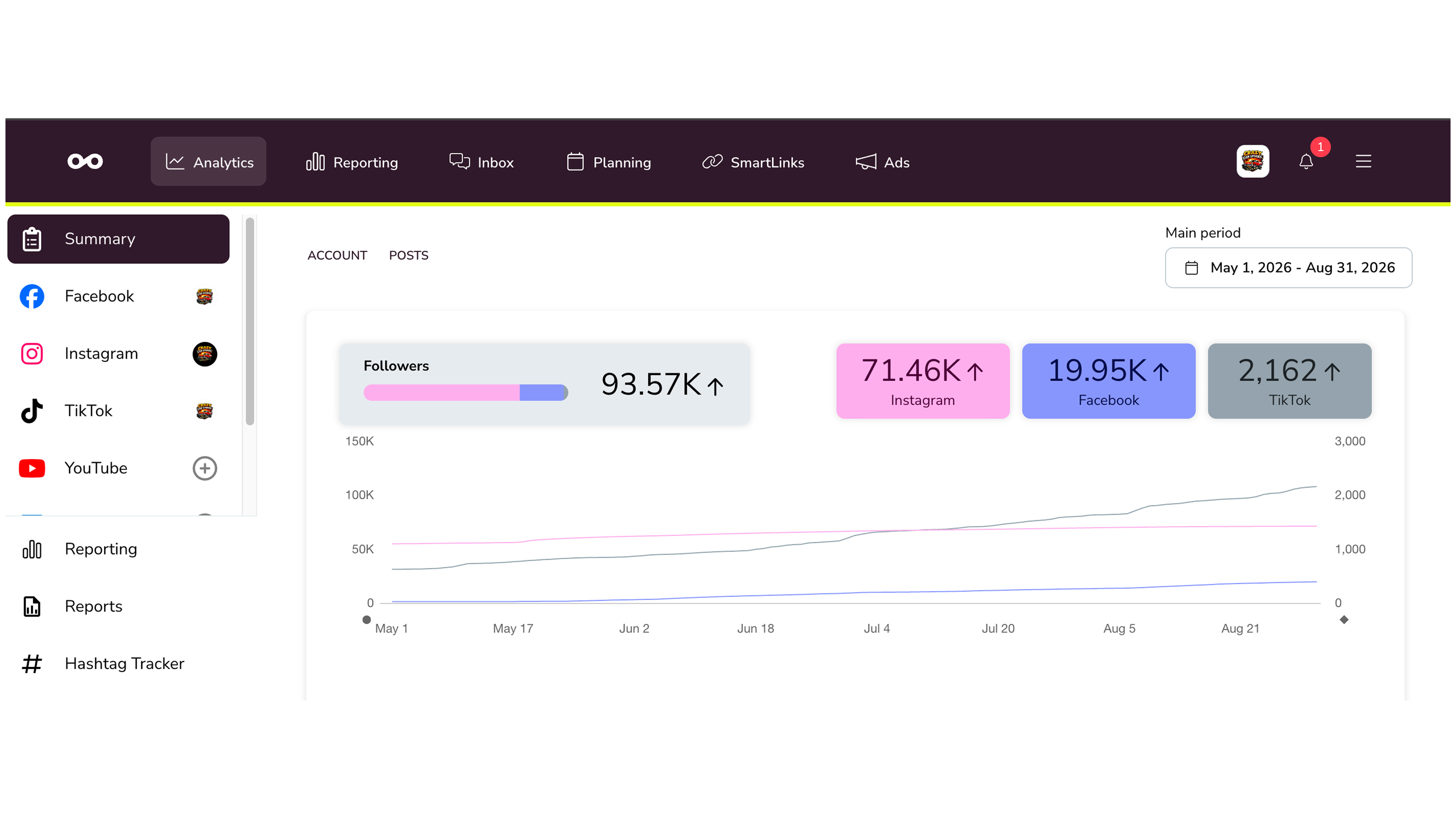Open Hashtag Tracker
1456x819 pixels.
point(124,664)
